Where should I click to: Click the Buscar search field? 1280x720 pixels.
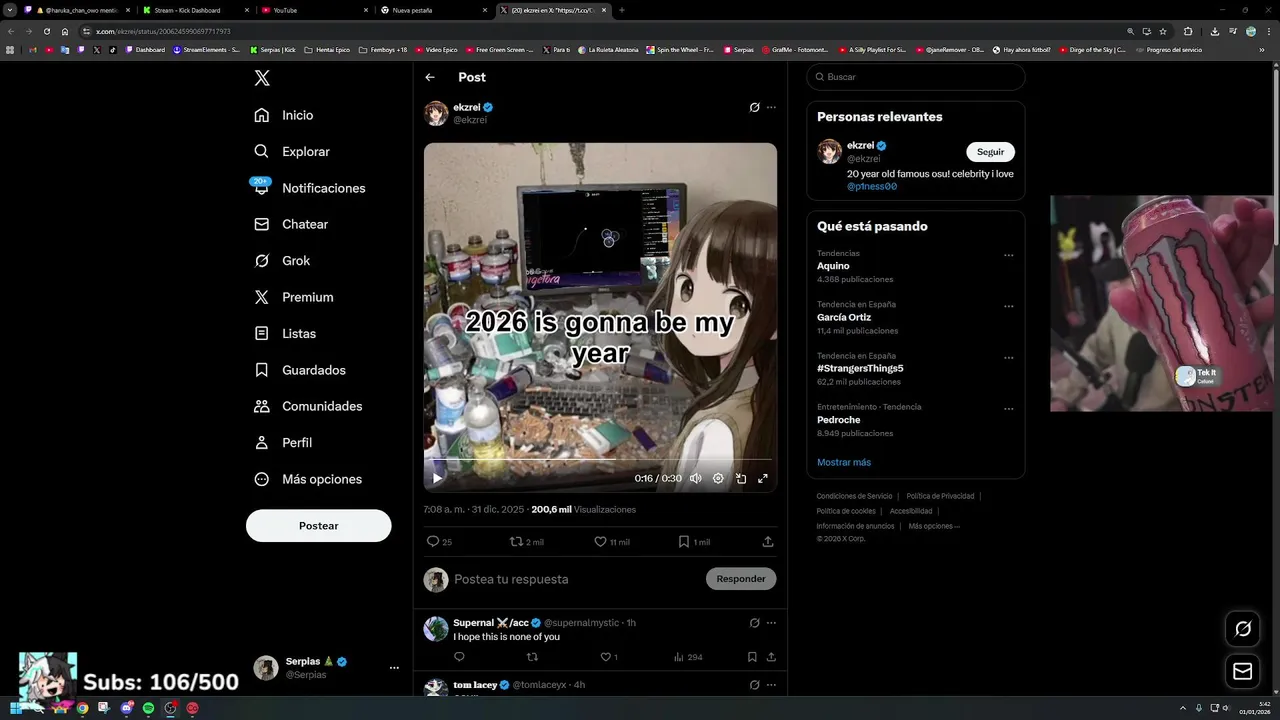916,77
